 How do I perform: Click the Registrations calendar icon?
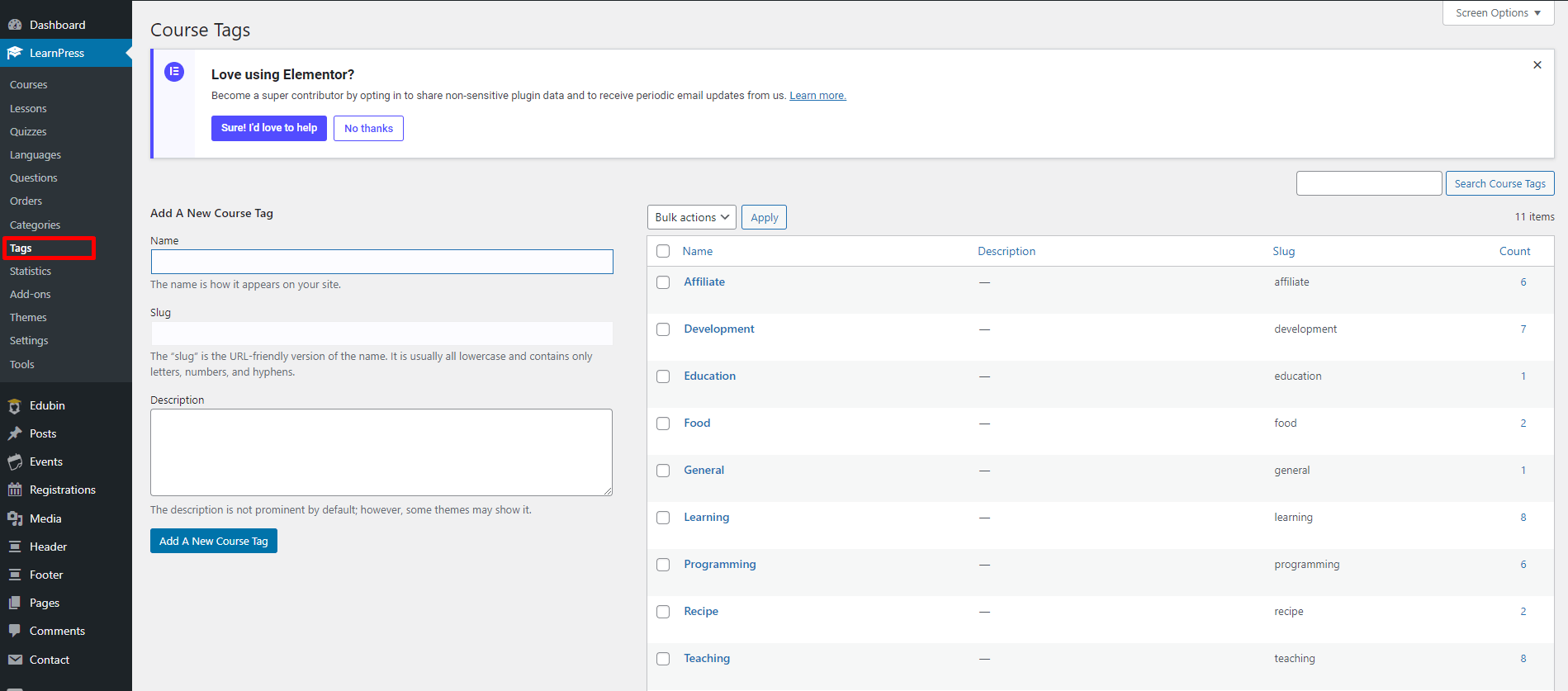pos(15,490)
